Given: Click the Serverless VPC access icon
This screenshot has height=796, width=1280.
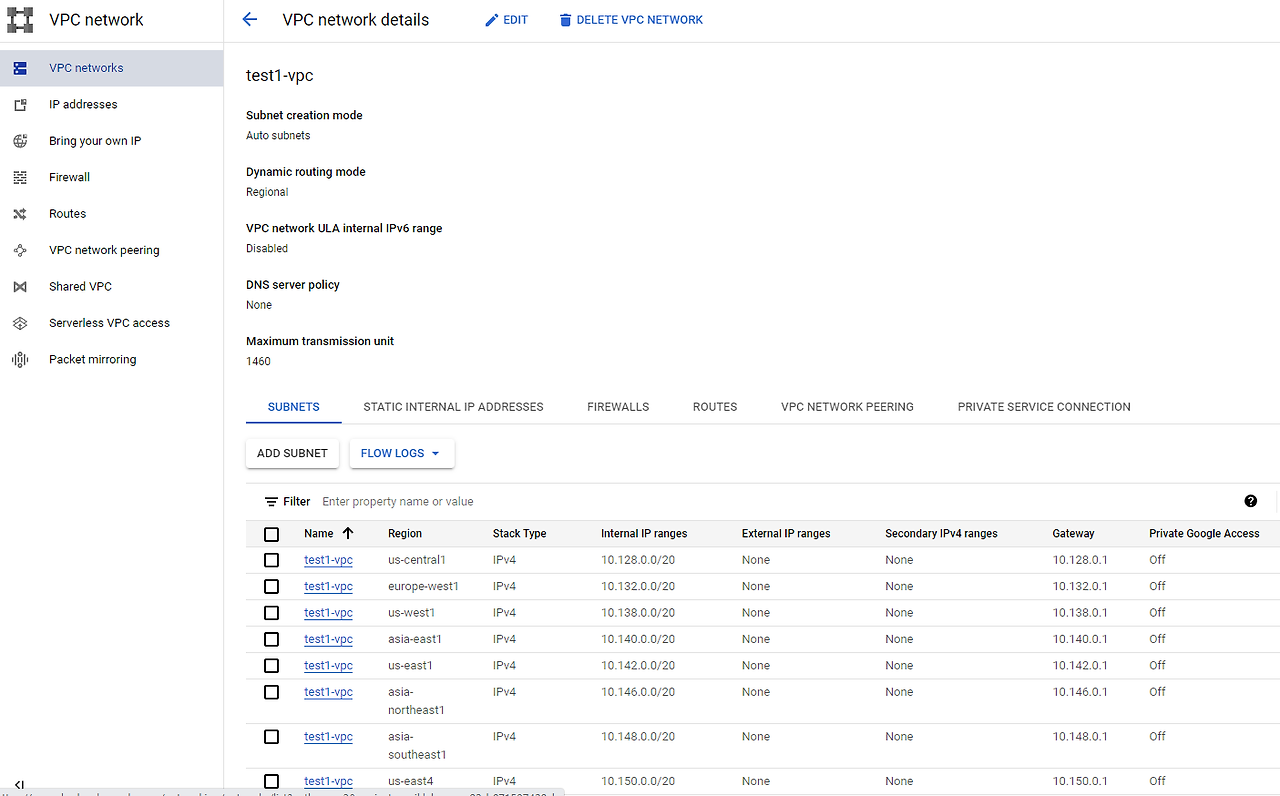Looking at the screenshot, I should 20,323.
